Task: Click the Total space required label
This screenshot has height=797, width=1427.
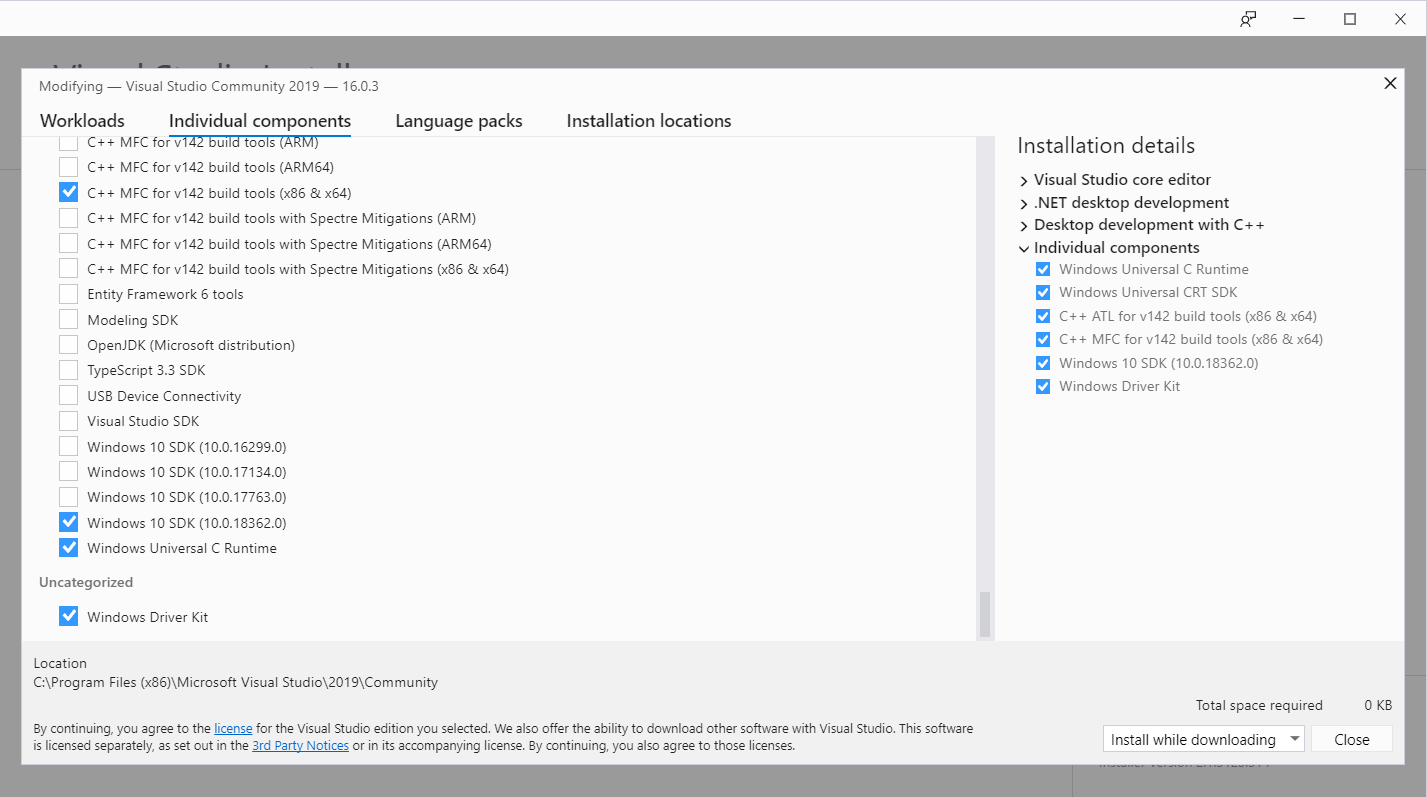Action: 1259,705
